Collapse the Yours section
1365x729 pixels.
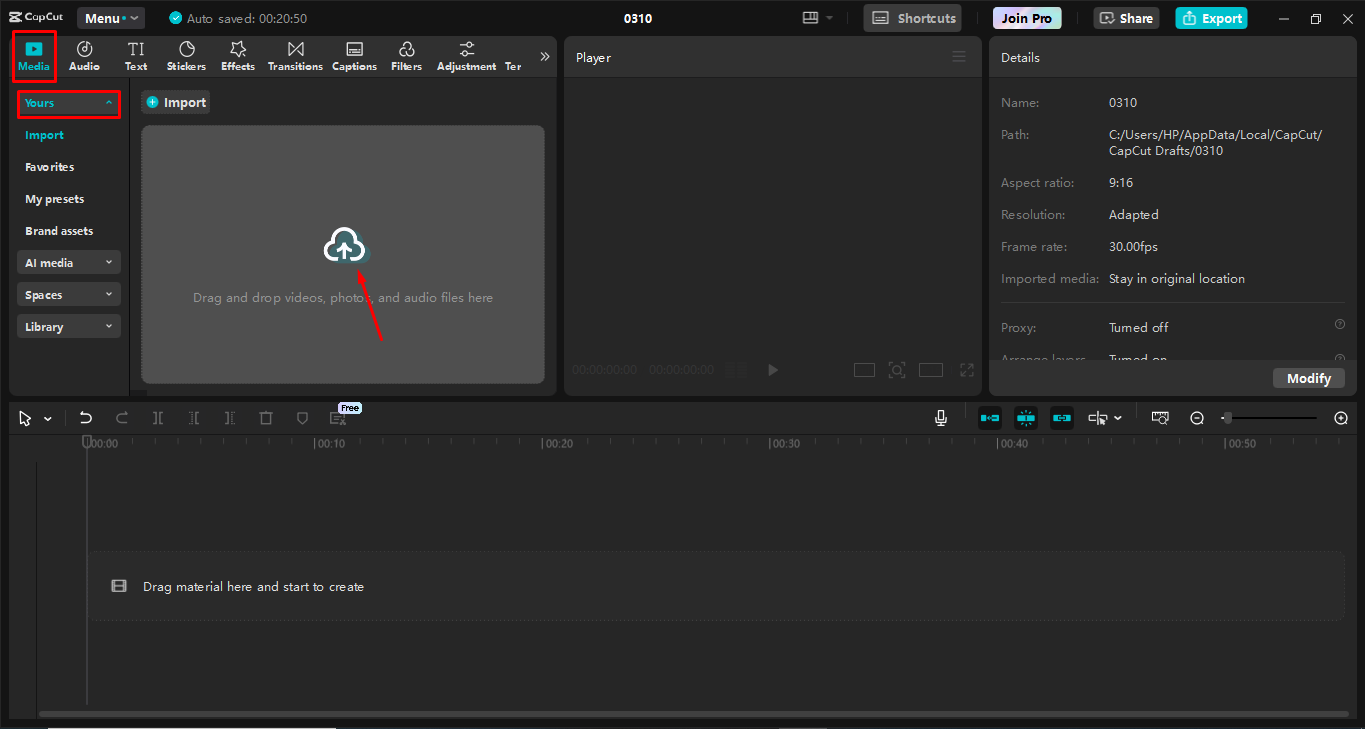(68, 103)
